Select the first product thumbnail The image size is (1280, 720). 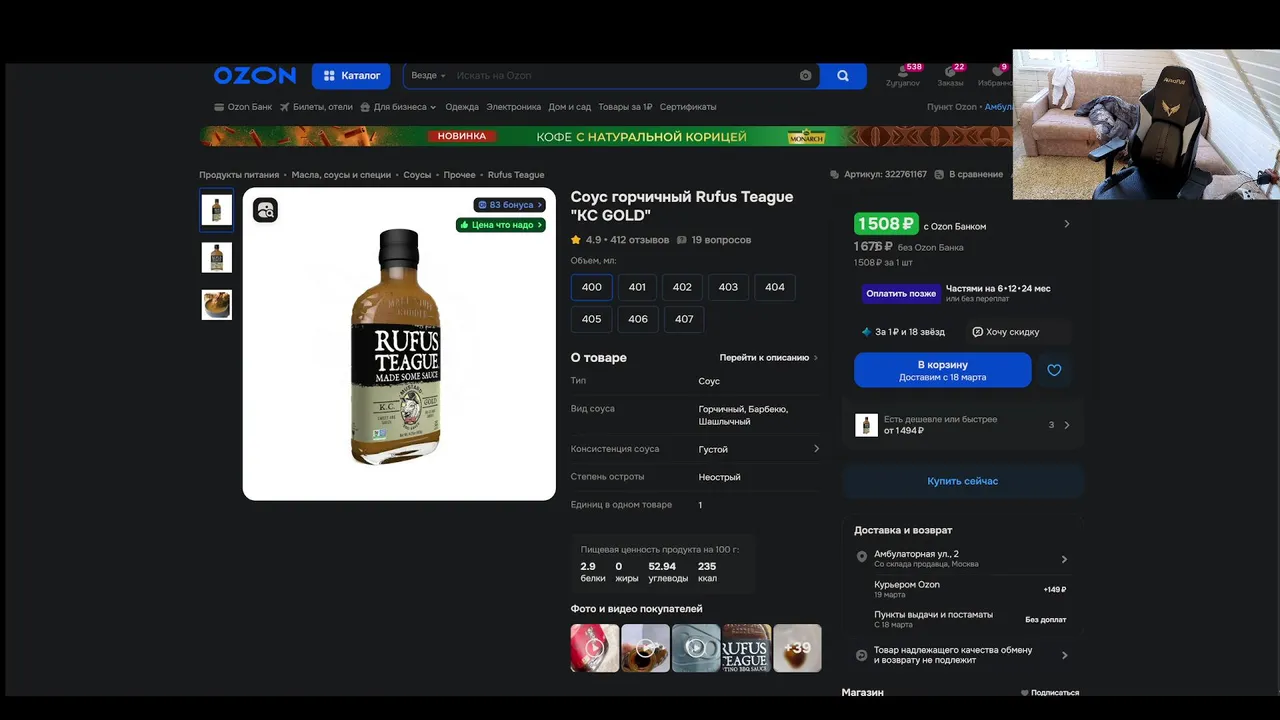point(217,210)
